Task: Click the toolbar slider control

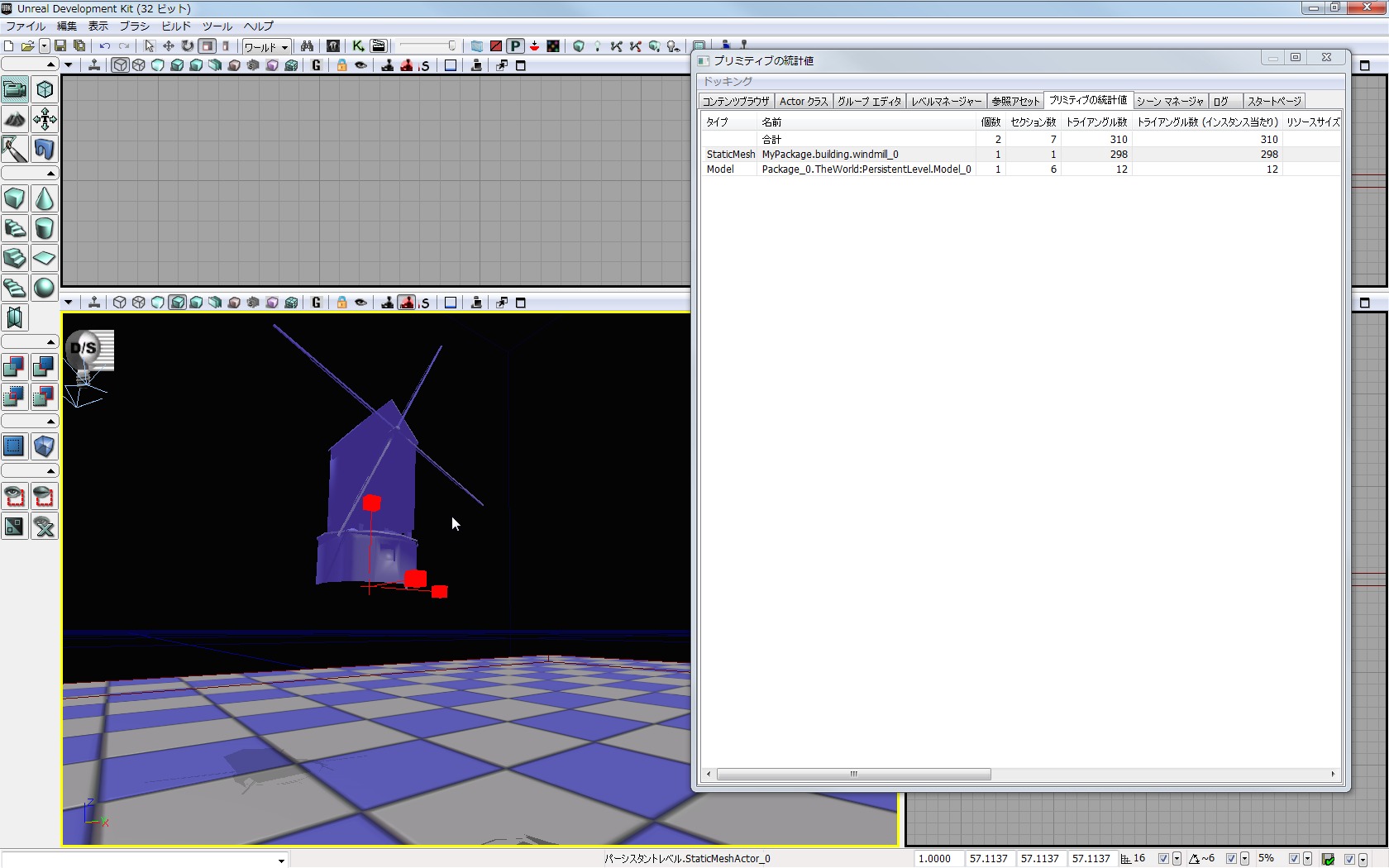Action: [x=427, y=46]
